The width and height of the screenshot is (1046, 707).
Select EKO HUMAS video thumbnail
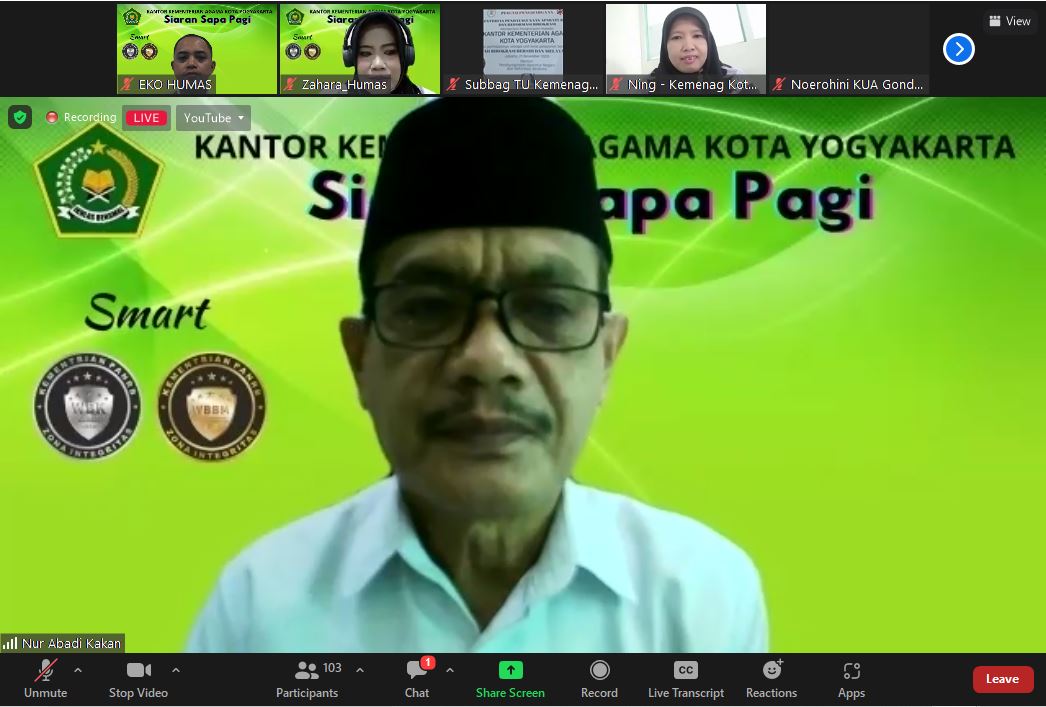click(x=197, y=49)
